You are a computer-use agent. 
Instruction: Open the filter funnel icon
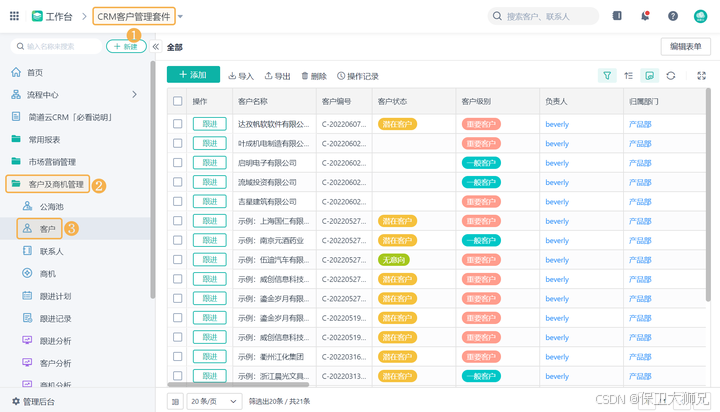pyautogui.click(x=607, y=76)
